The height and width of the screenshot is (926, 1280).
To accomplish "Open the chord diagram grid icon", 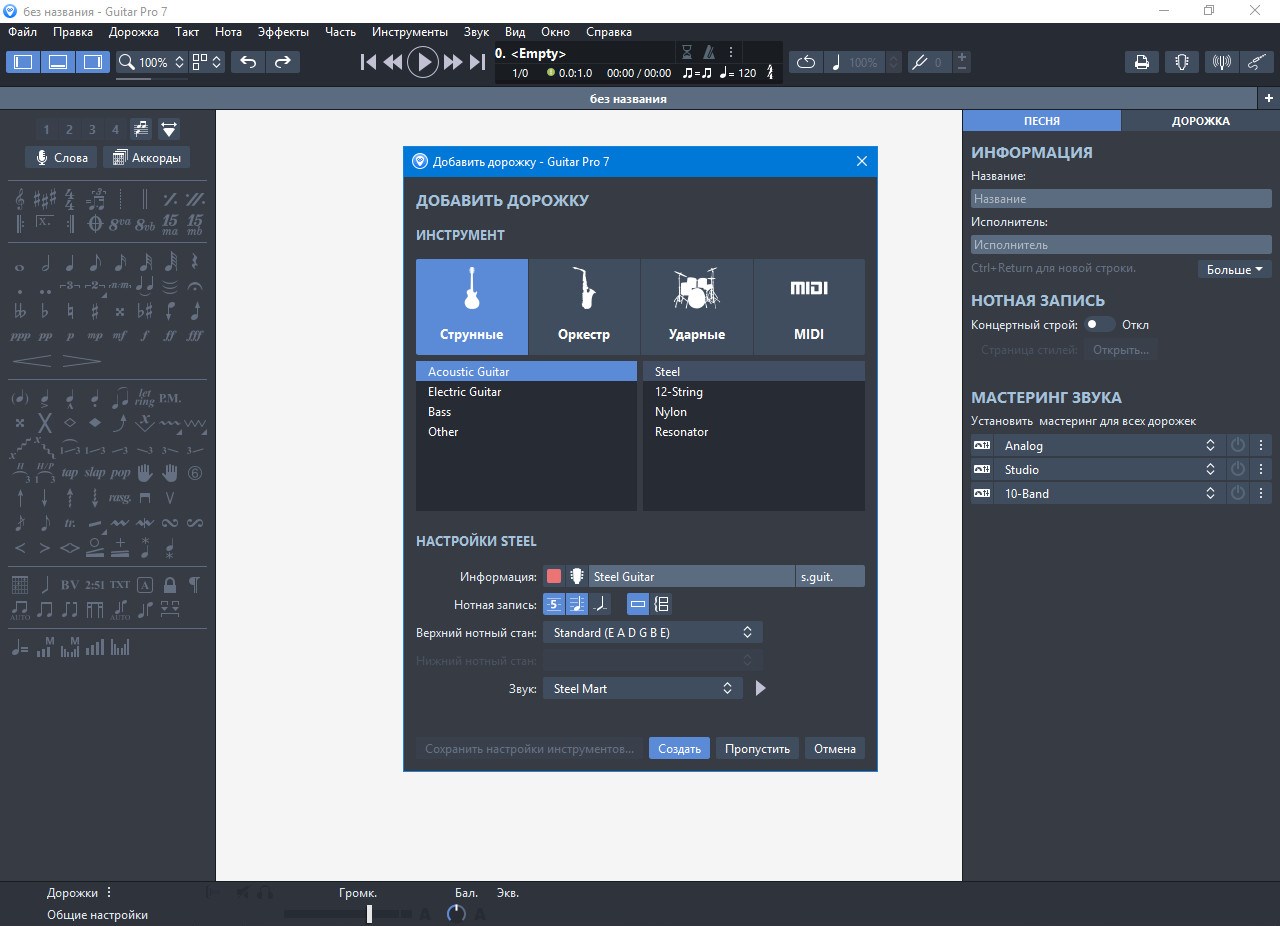I will click(20, 584).
